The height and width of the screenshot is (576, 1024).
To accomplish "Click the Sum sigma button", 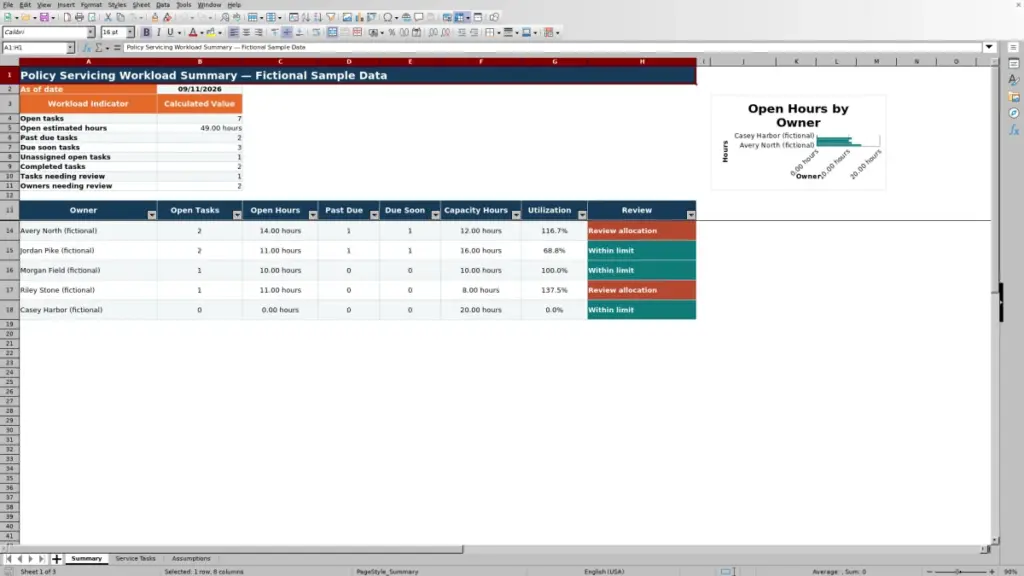I will click(99, 48).
